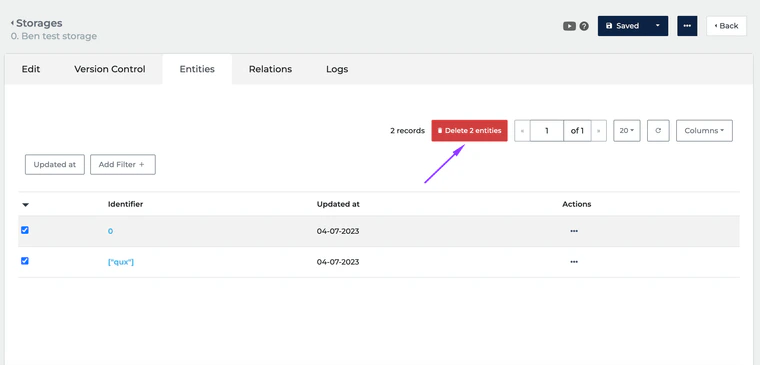
Task: Open the Columns dropdown
Action: (x=704, y=130)
